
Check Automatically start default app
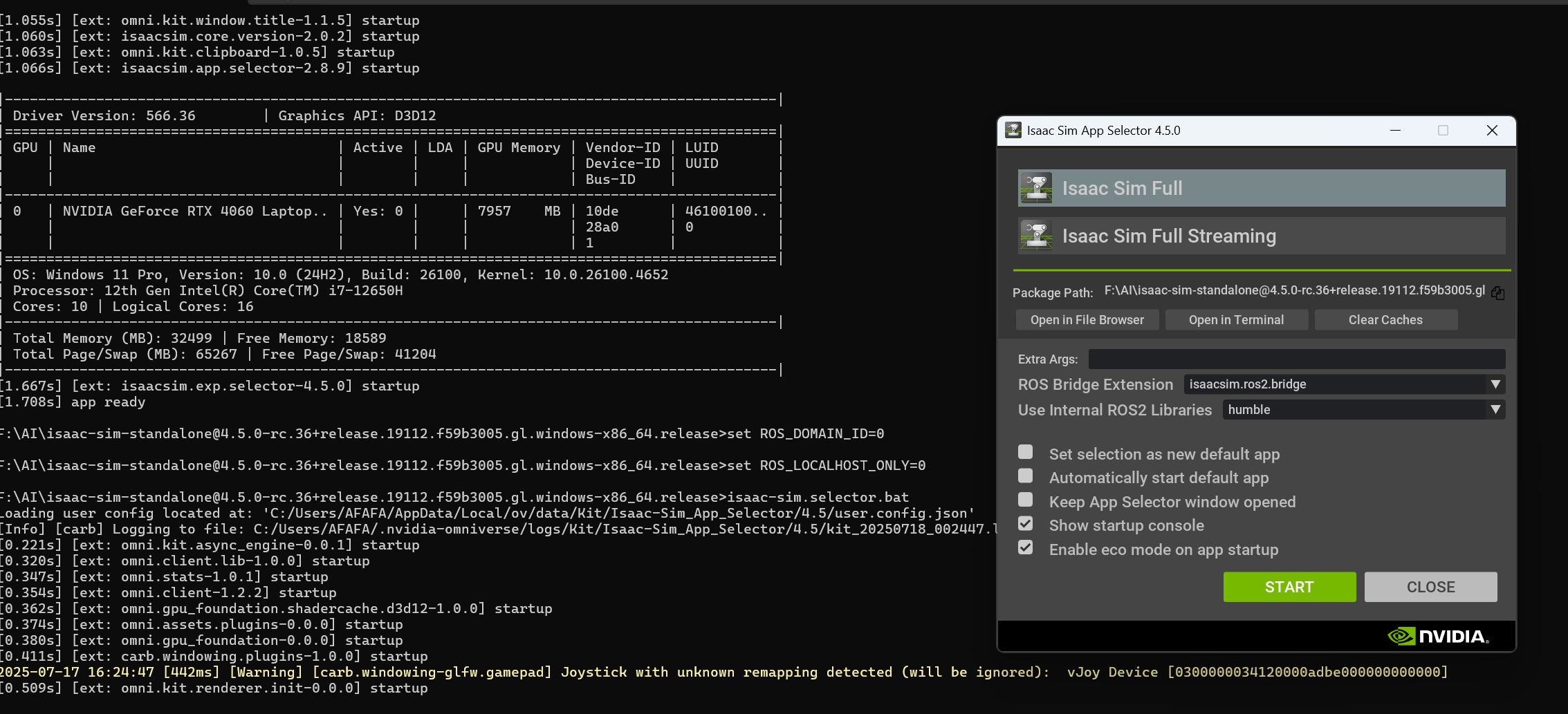(1026, 476)
